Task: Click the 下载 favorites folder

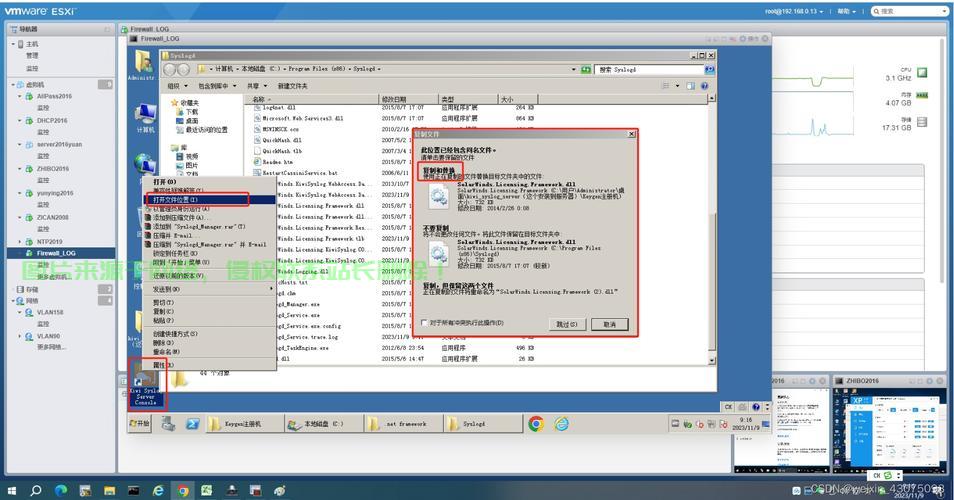Action: (x=192, y=113)
